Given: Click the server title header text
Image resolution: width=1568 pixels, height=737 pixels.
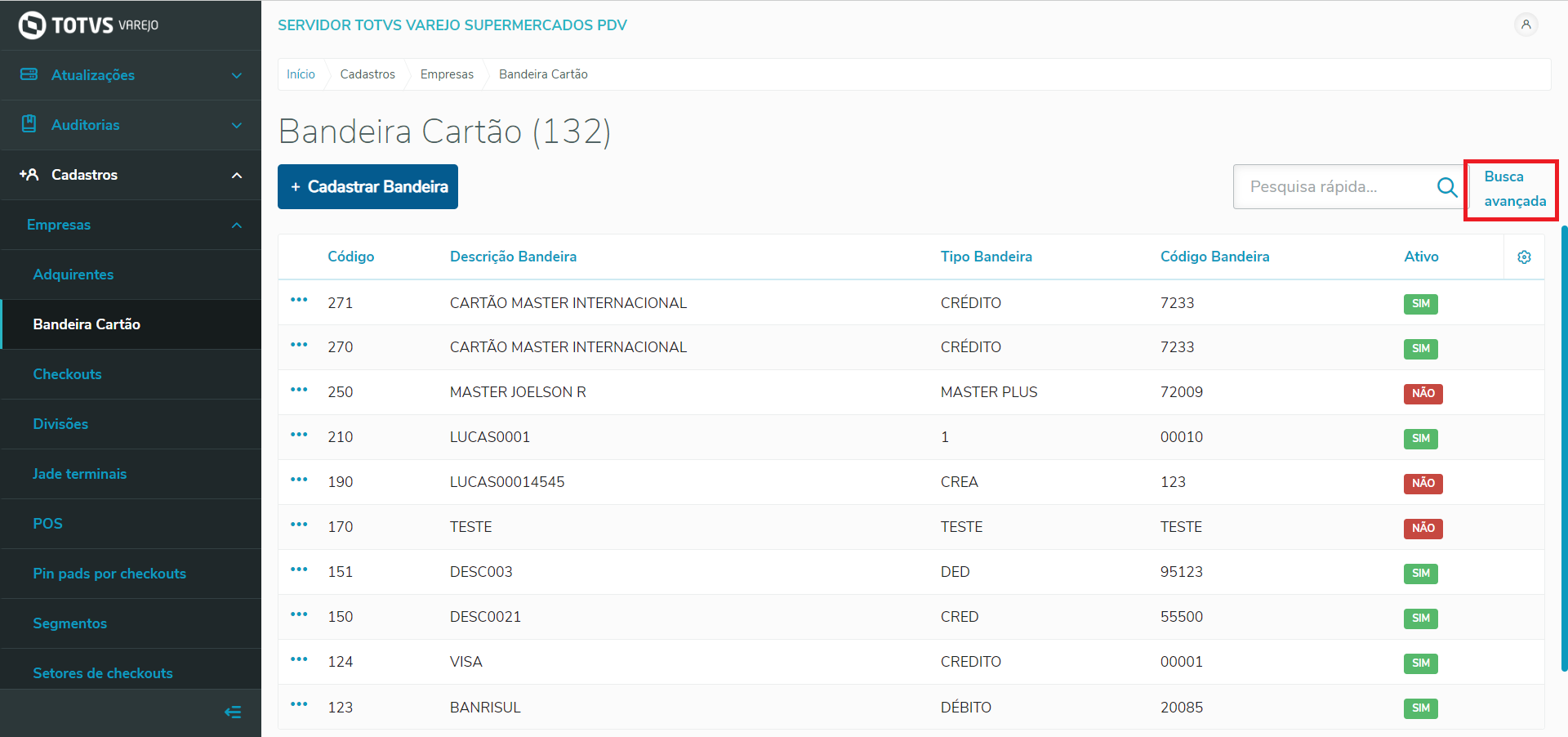Looking at the screenshot, I should (452, 25).
